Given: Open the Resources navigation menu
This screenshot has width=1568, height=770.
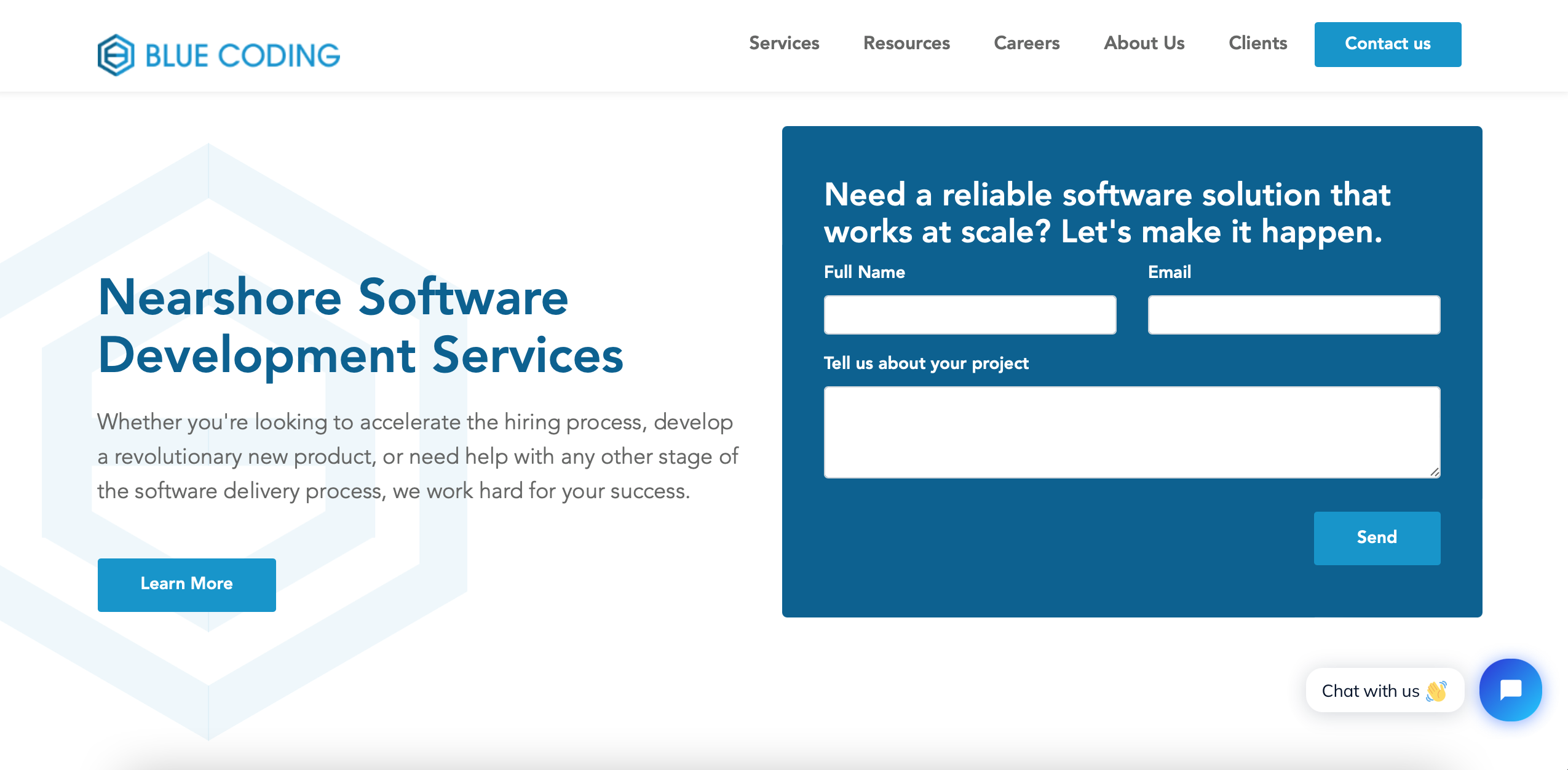Looking at the screenshot, I should click(x=906, y=44).
